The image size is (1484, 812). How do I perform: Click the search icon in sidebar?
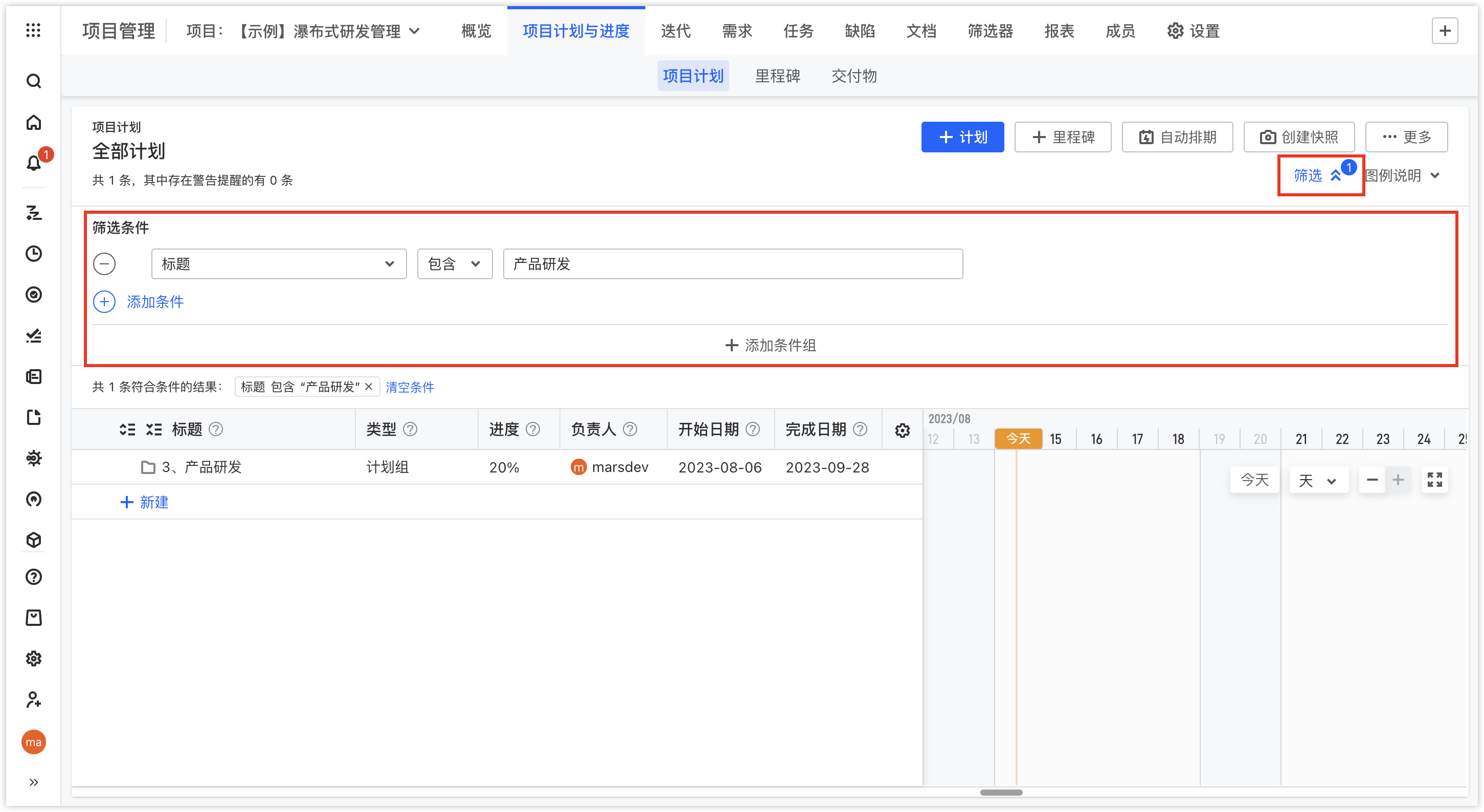pyautogui.click(x=33, y=81)
